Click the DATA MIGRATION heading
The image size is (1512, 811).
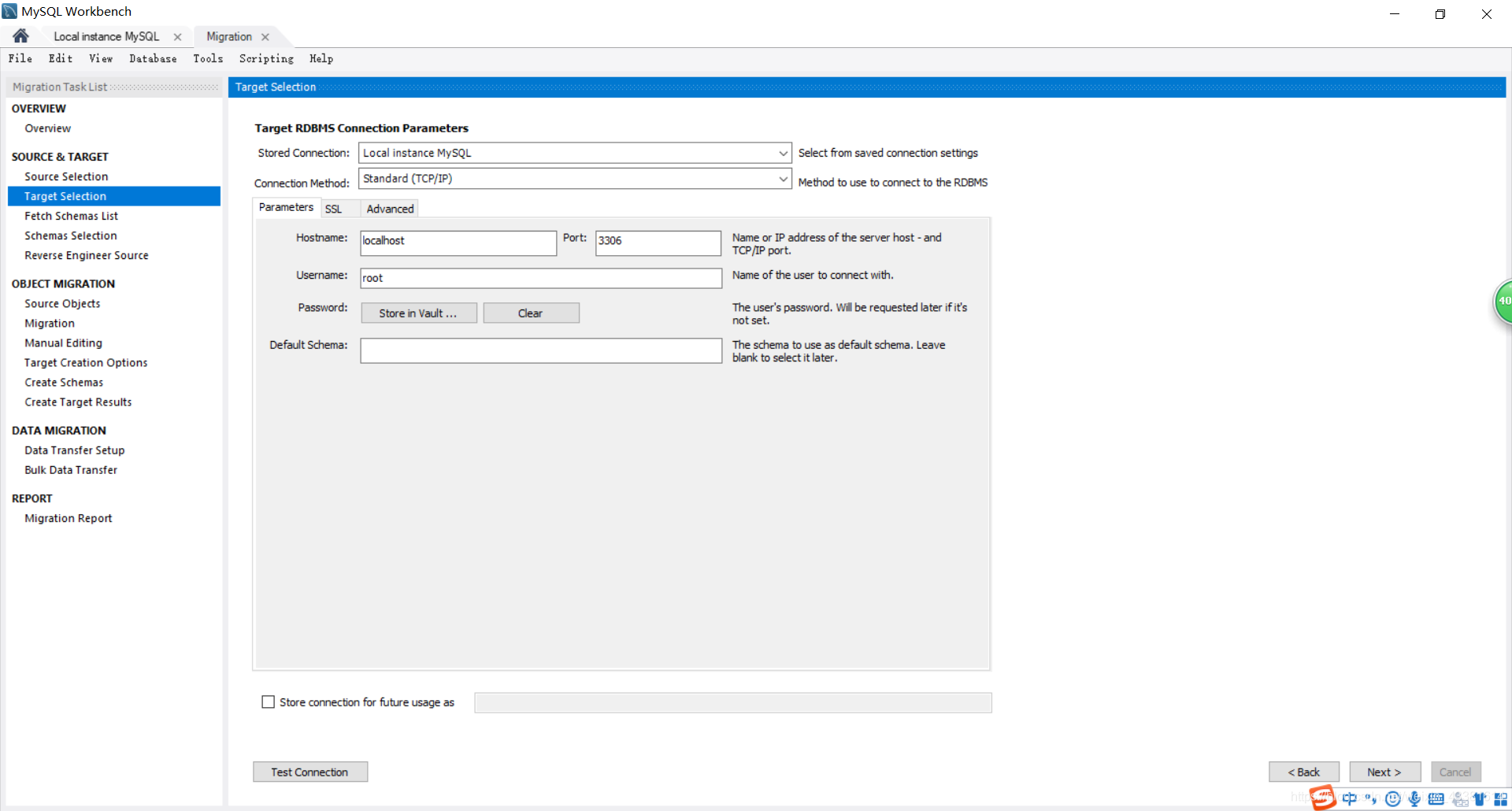point(59,430)
